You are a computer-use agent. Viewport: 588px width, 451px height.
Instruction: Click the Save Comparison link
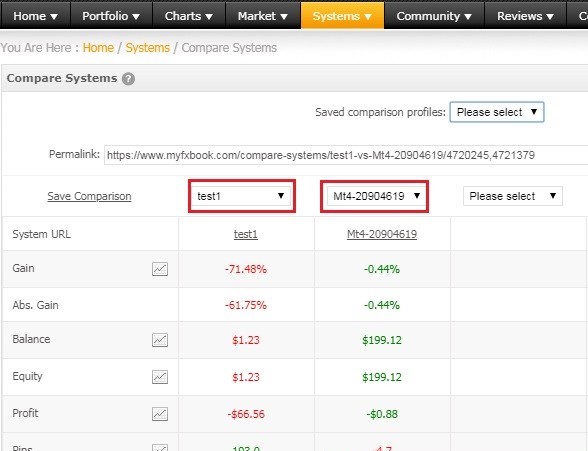pos(89,196)
